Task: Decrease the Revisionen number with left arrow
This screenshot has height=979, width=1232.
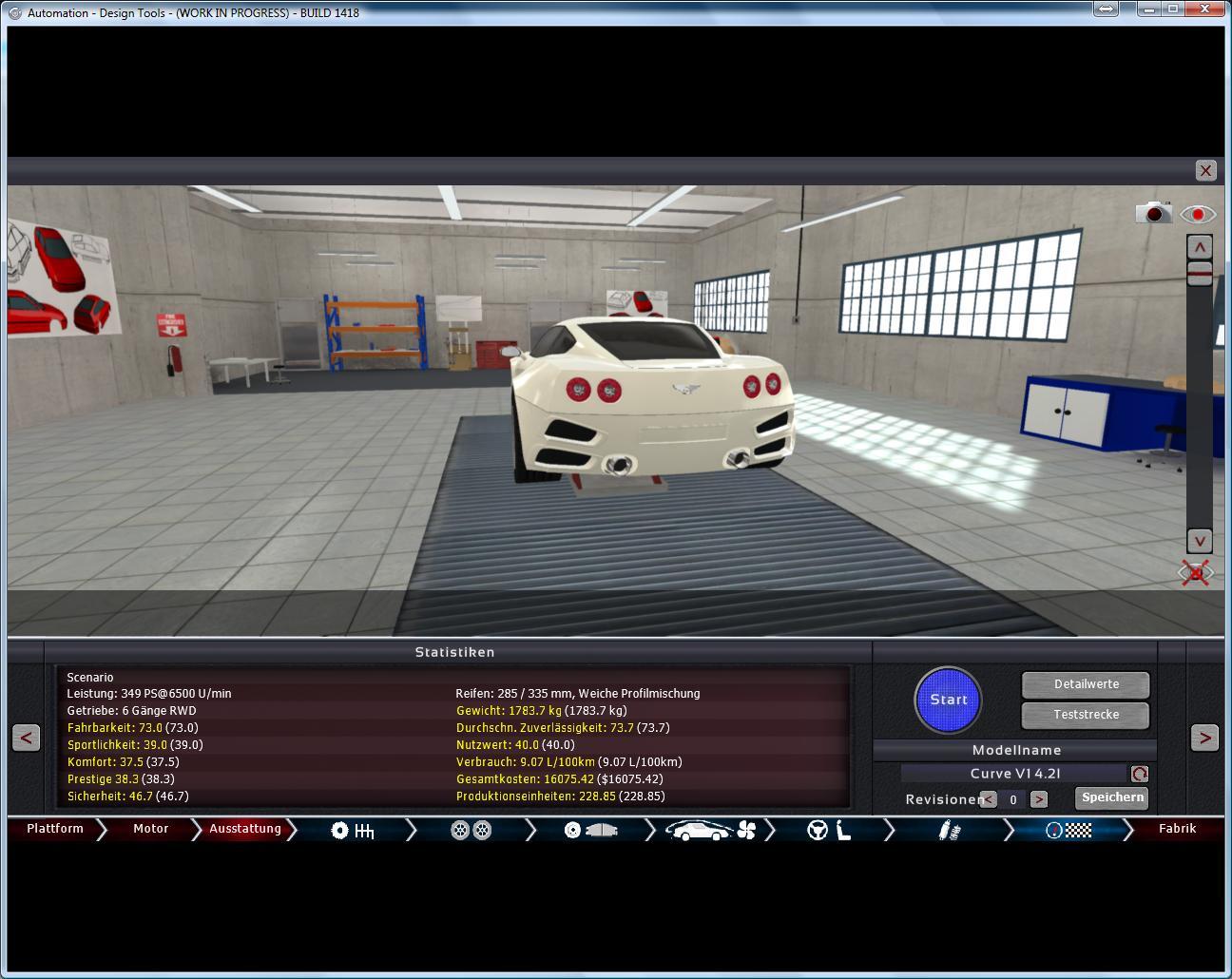Action: (x=989, y=799)
